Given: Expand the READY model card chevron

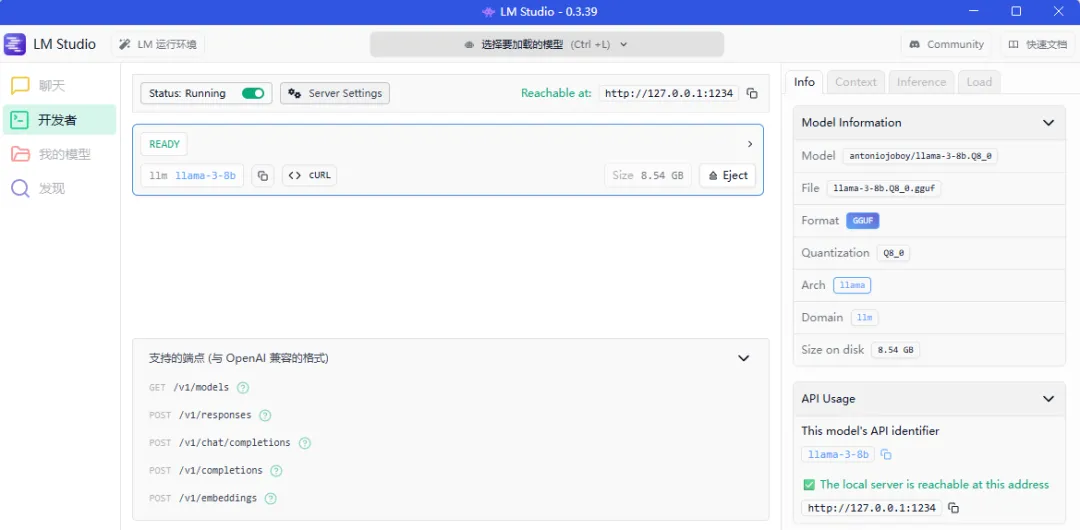Looking at the screenshot, I should coord(750,144).
